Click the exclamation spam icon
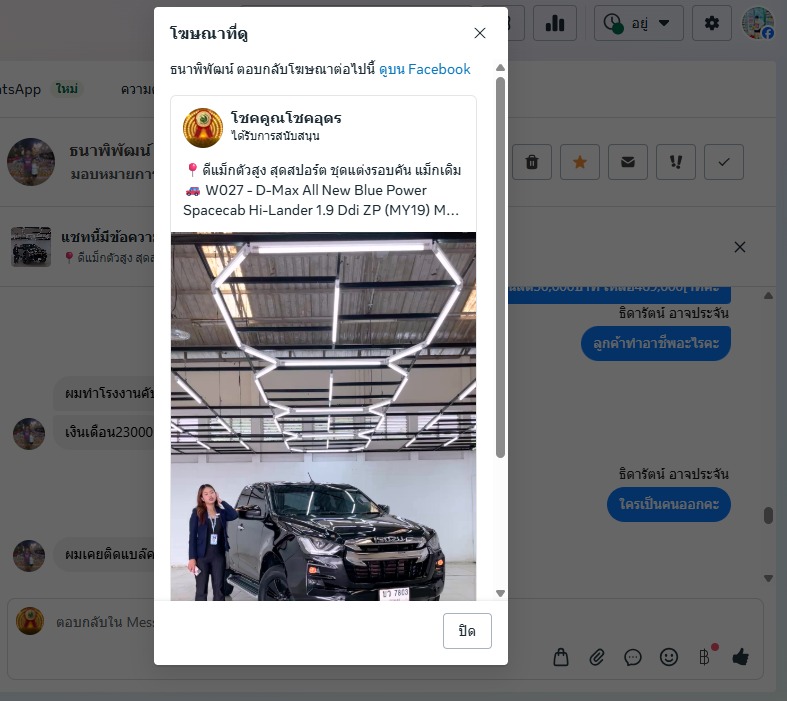Screen dimensions: 787x701 click(676, 162)
